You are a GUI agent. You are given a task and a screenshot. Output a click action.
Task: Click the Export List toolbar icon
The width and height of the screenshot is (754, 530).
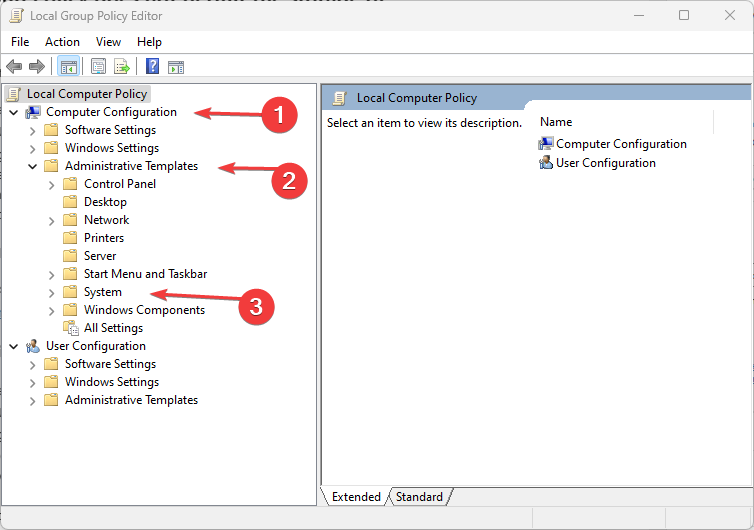pyautogui.click(x=122, y=66)
